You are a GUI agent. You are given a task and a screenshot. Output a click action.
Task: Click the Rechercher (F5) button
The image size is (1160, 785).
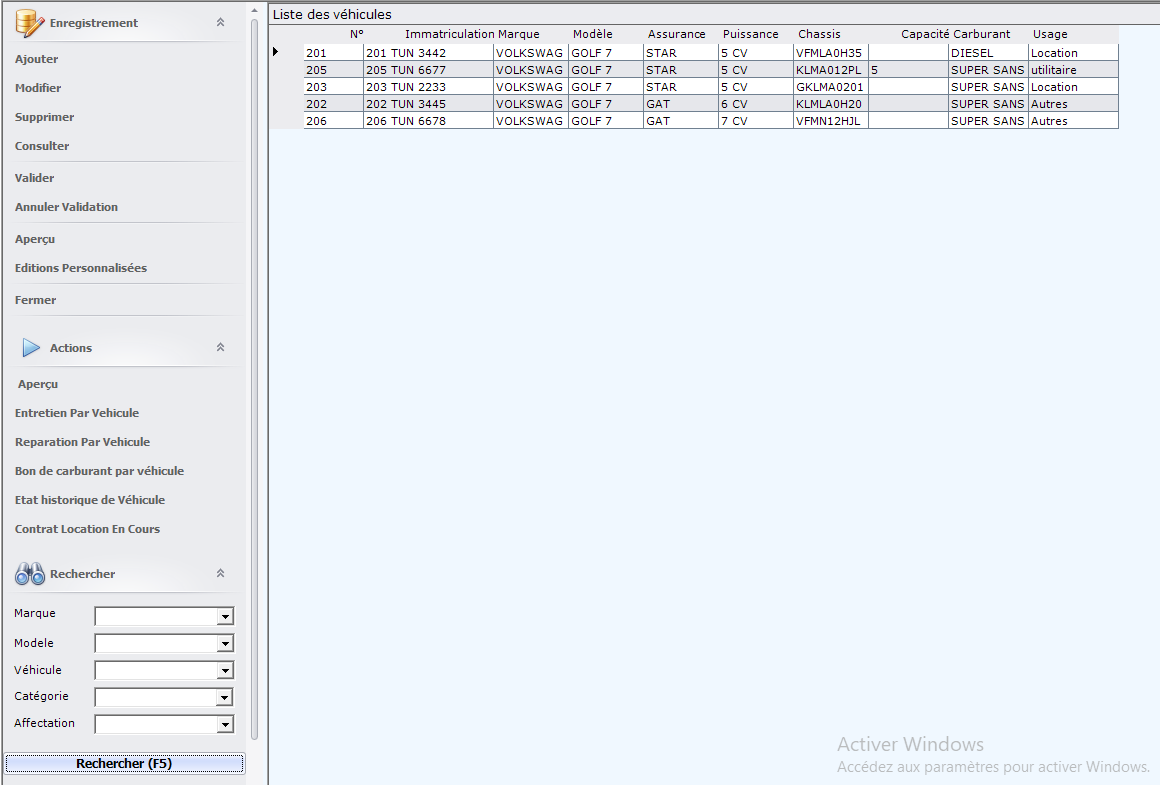point(124,764)
